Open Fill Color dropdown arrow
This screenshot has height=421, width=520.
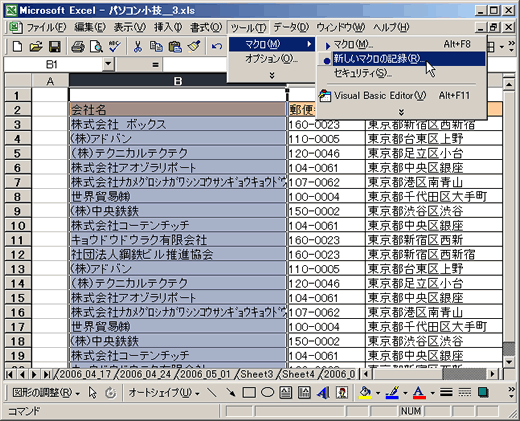(x=378, y=393)
